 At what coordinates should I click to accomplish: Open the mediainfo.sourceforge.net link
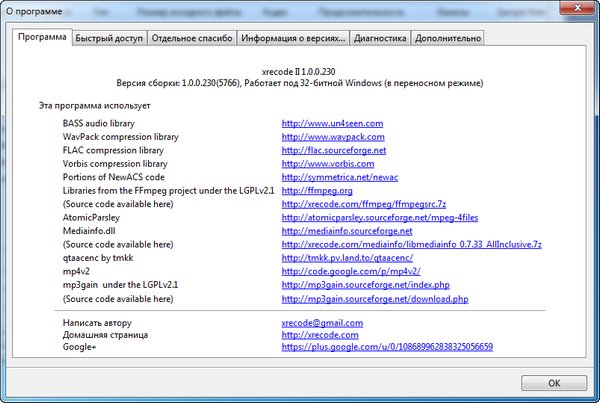pos(347,230)
